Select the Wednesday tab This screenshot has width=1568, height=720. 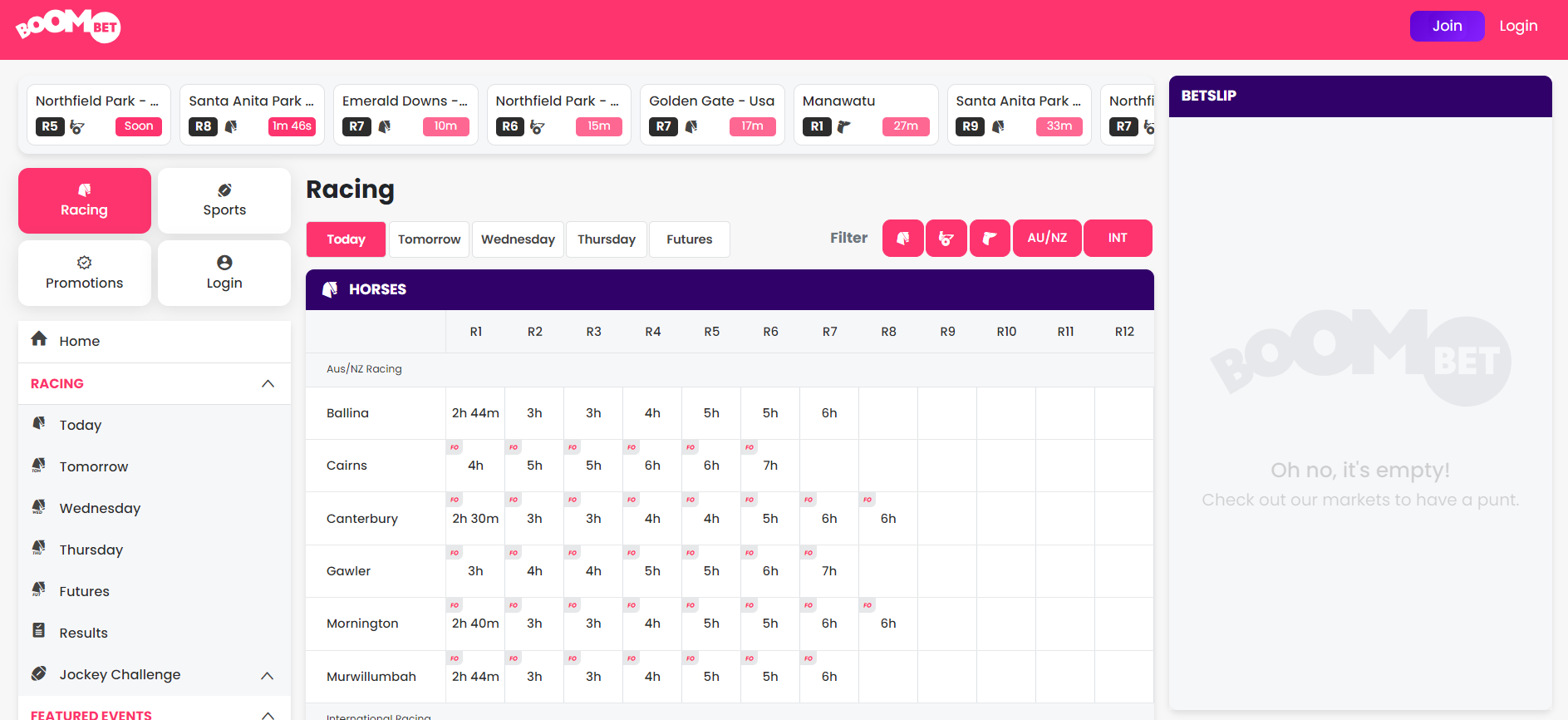click(x=518, y=239)
